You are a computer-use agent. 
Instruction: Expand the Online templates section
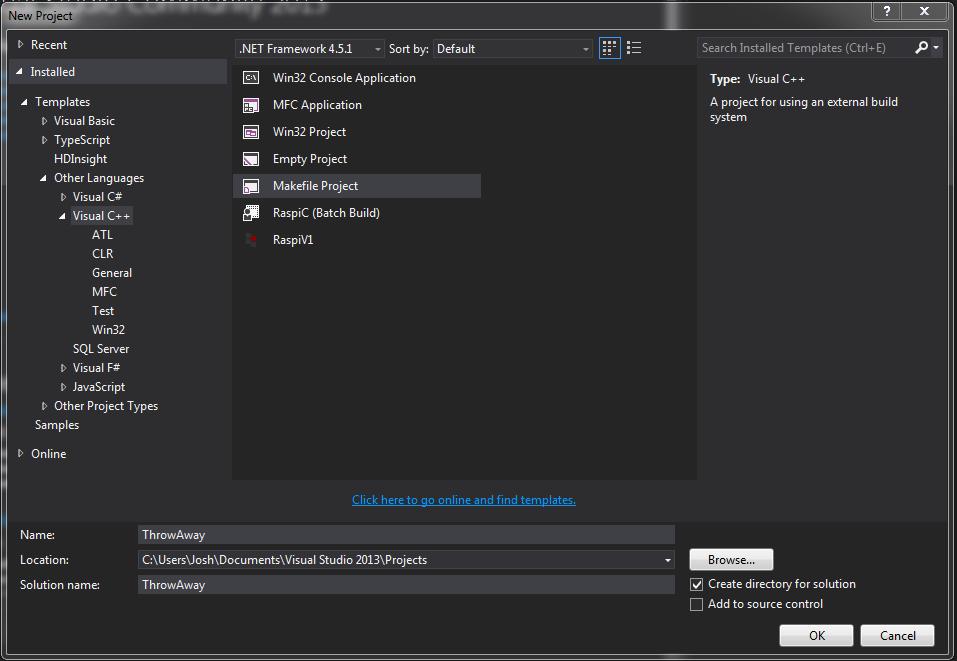21,454
